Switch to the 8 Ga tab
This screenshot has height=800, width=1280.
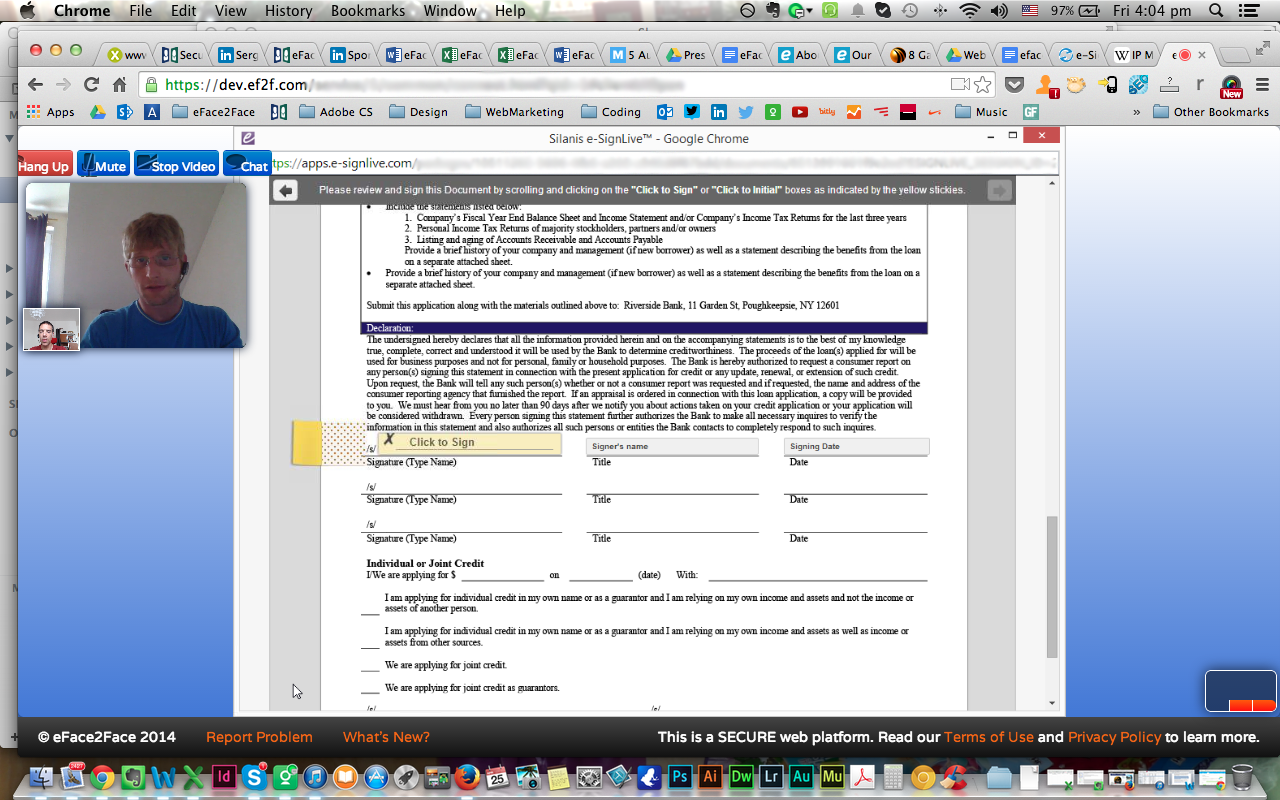(910, 55)
